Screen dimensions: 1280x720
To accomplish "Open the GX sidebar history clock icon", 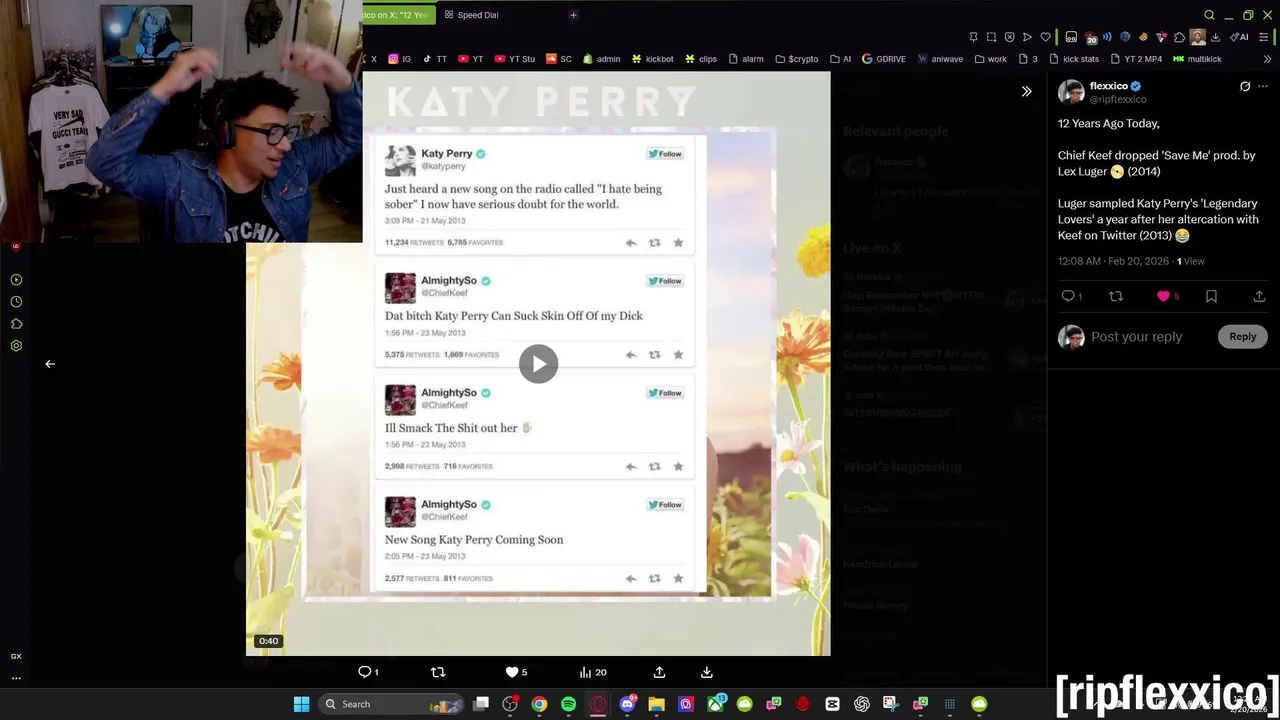I will (x=16, y=302).
